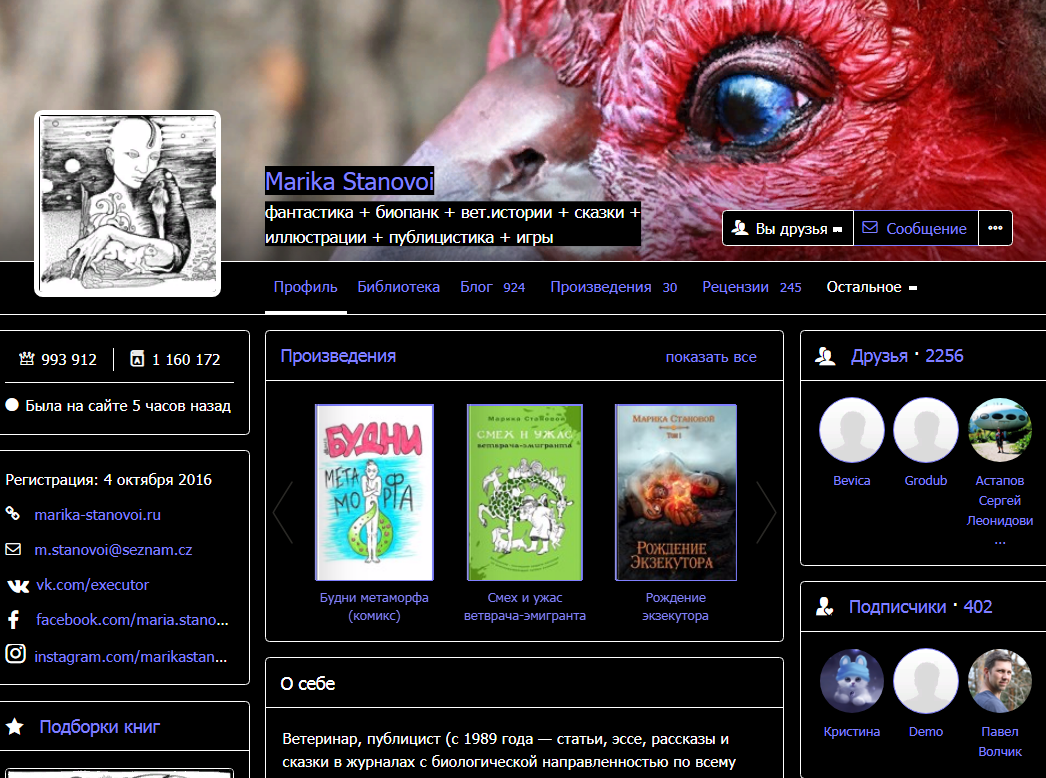
Task: Open the vk.com/executor link
Action: pyautogui.click(x=92, y=585)
